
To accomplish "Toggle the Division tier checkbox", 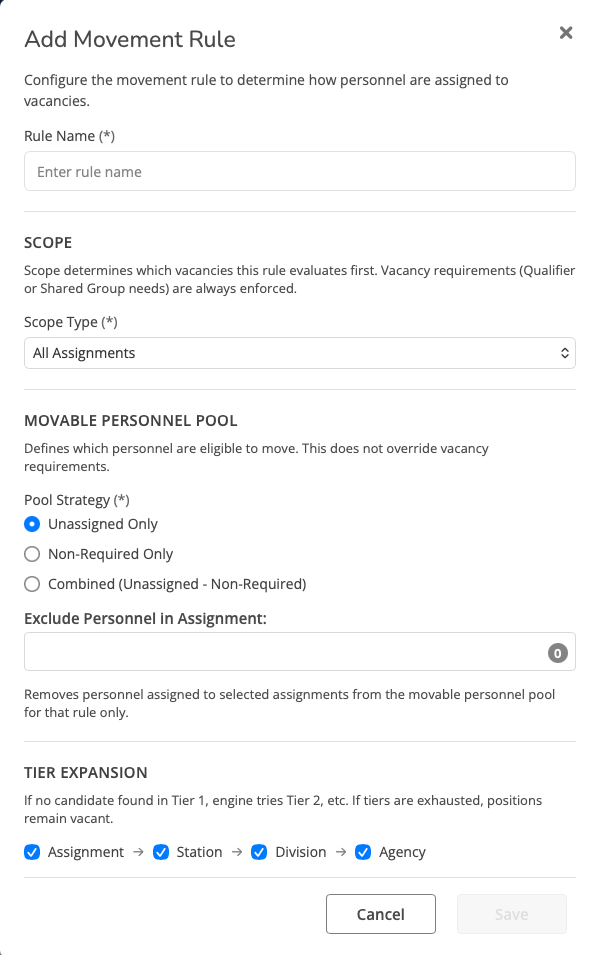I will pyautogui.click(x=259, y=852).
